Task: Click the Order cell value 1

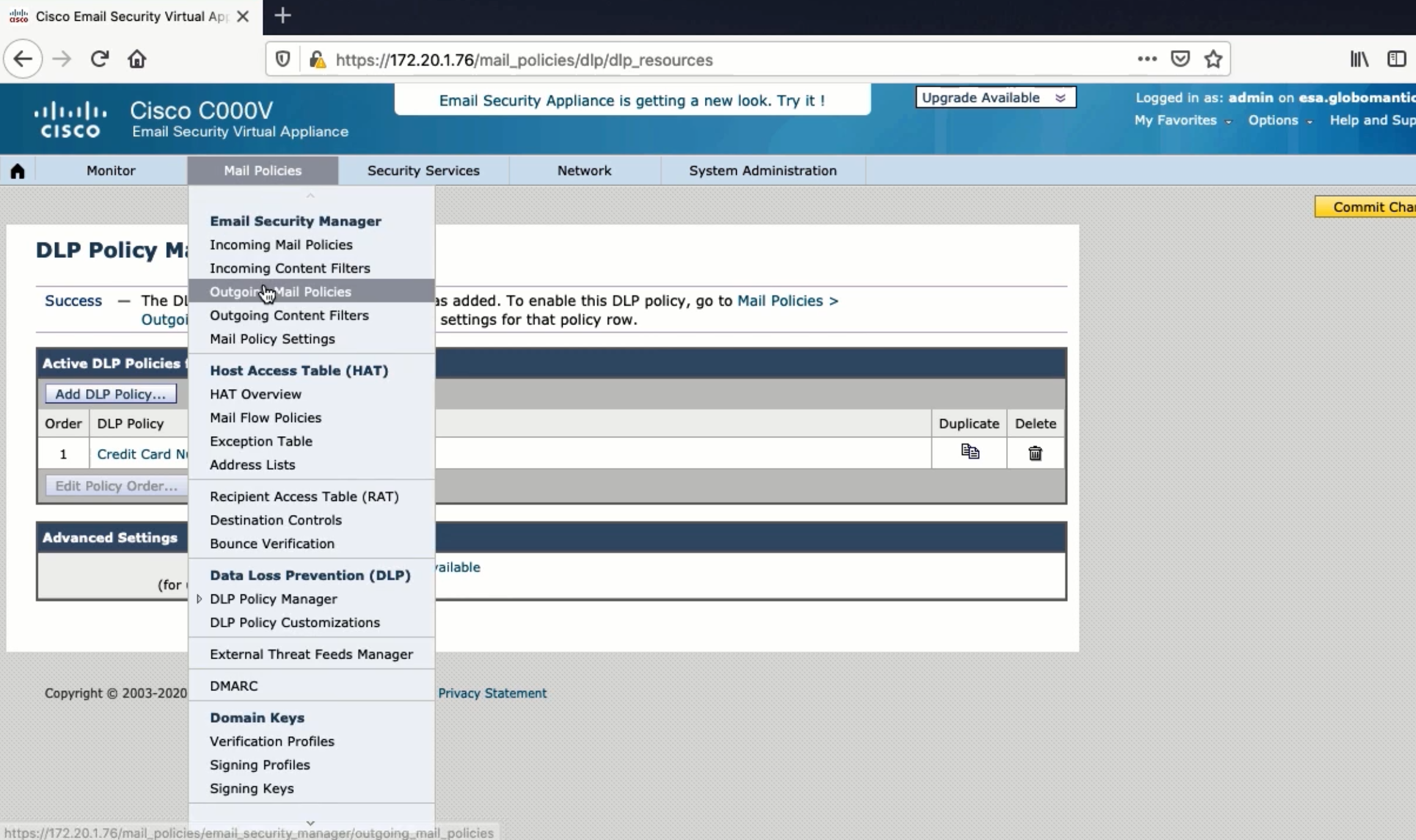Action: click(x=63, y=455)
